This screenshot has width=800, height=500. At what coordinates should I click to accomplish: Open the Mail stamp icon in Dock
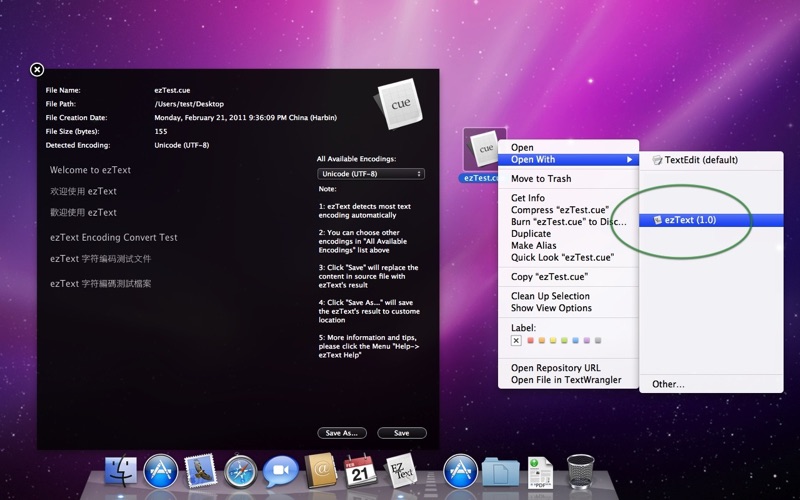(200, 471)
